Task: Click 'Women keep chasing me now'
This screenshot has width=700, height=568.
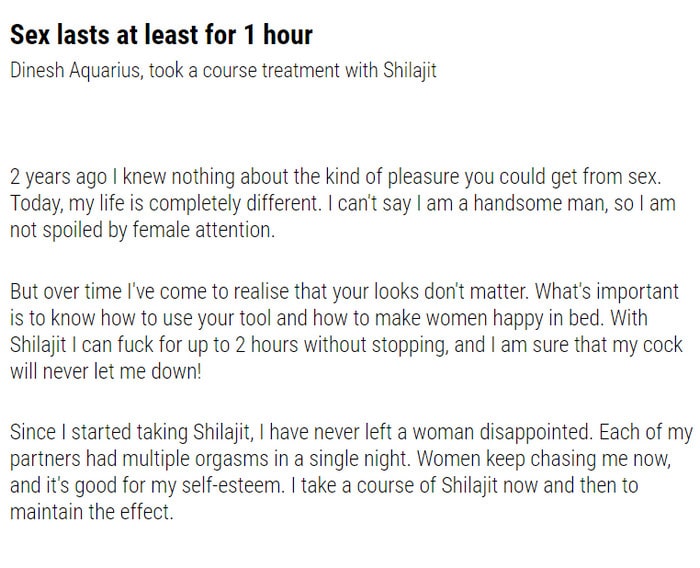Action: click(x=544, y=459)
